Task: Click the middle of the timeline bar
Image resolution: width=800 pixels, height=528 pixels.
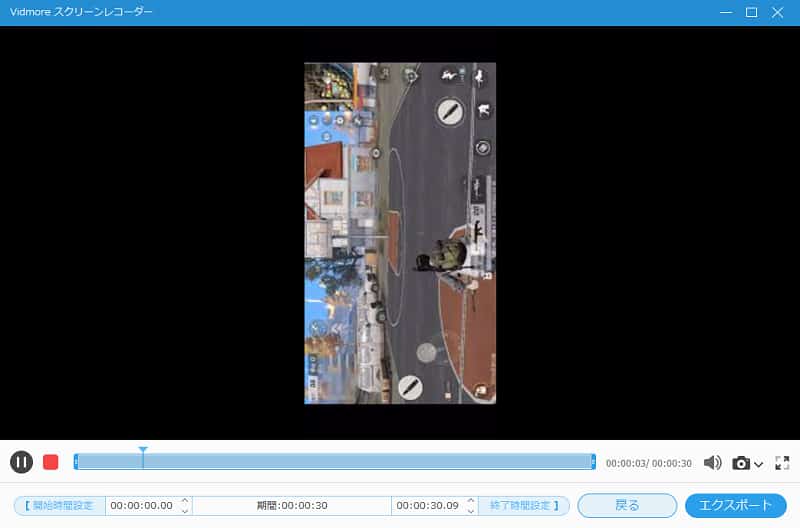Action: click(334, 462)
